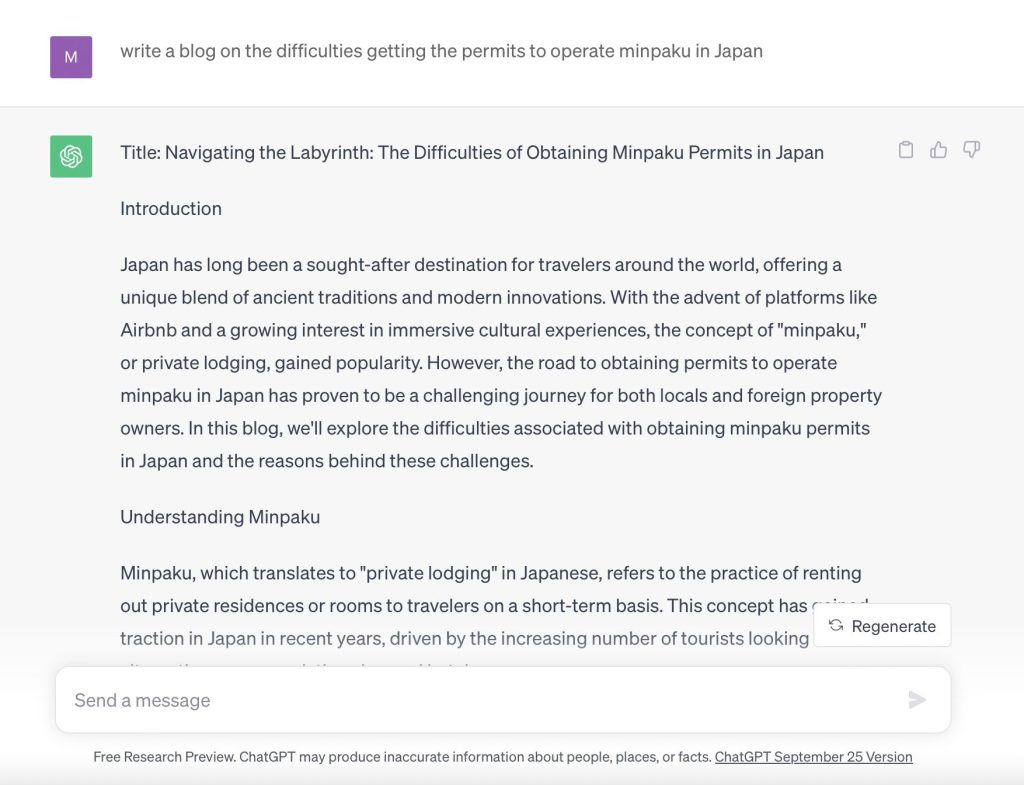1024x785 pixels.
Task: Click the text in Japan and the reasons
Action: click(x=327, y=460)
